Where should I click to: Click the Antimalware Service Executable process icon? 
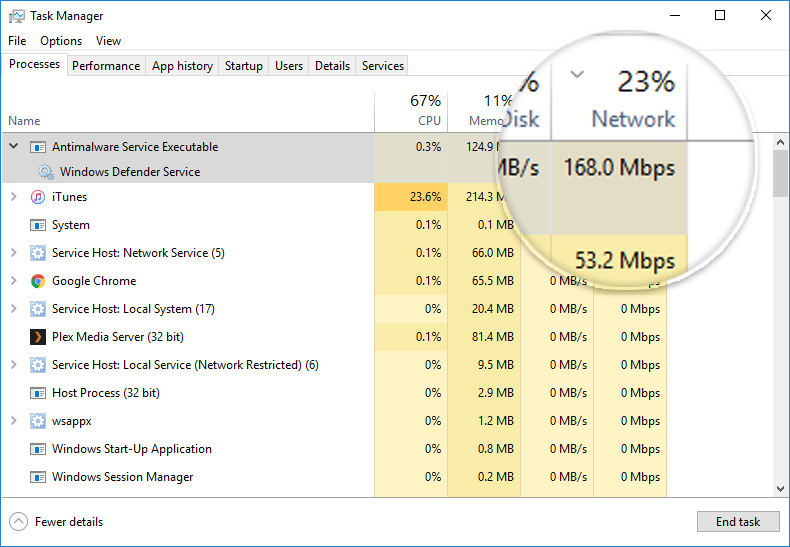click(x=38, y=147)
